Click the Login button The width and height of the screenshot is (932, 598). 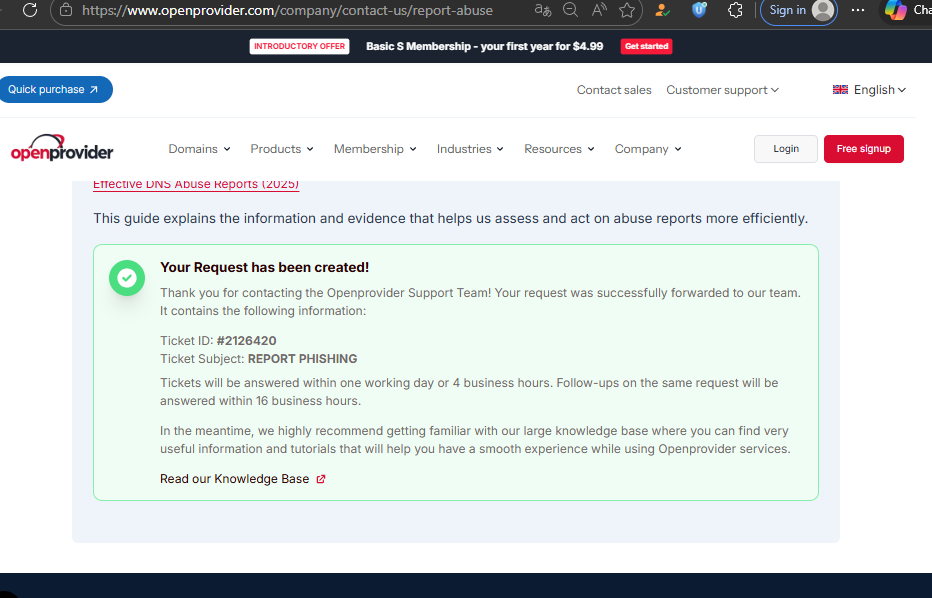point(786,149)
